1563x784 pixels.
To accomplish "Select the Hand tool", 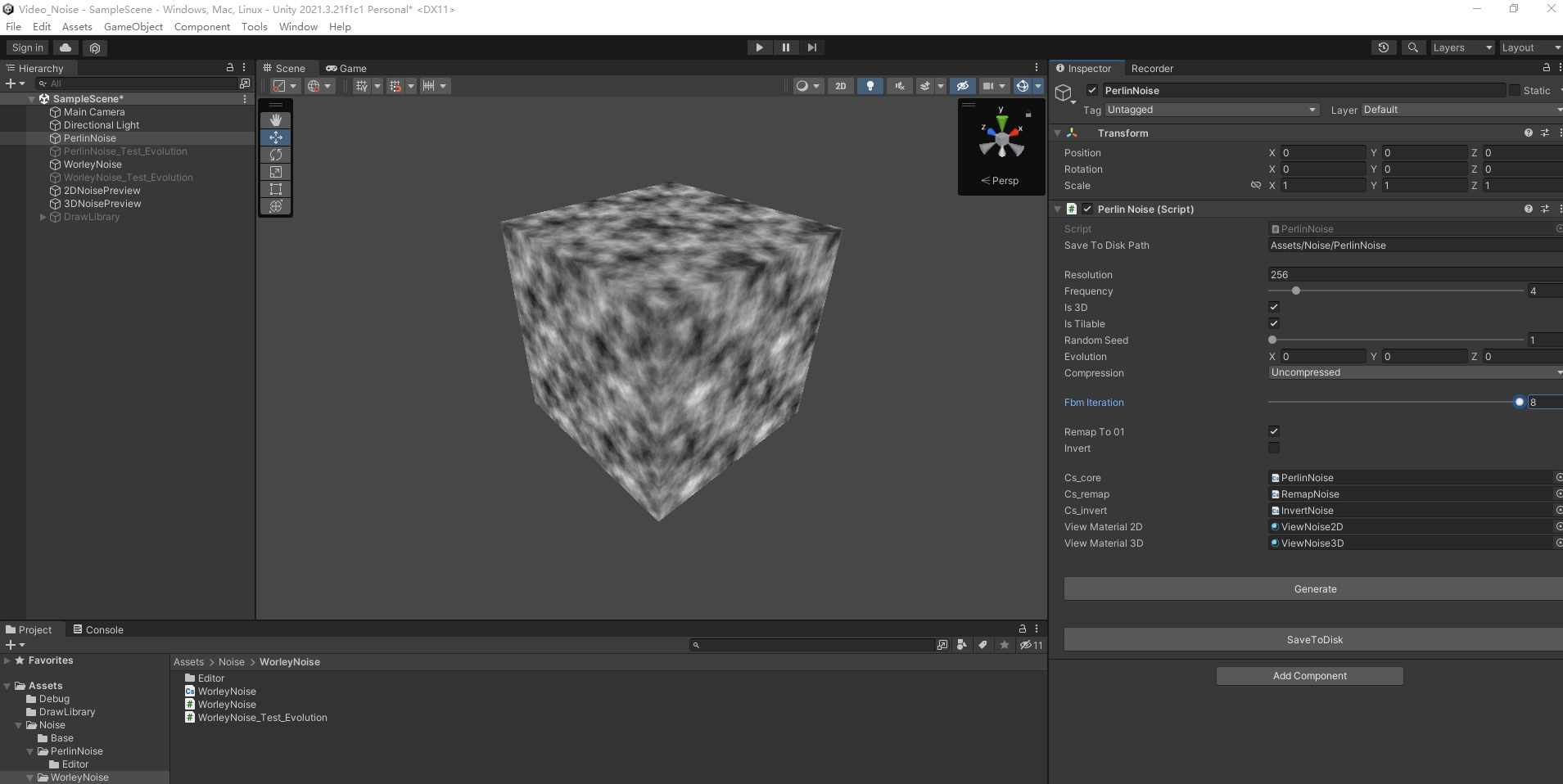I will pyautogui.click(x=275, y=119).
